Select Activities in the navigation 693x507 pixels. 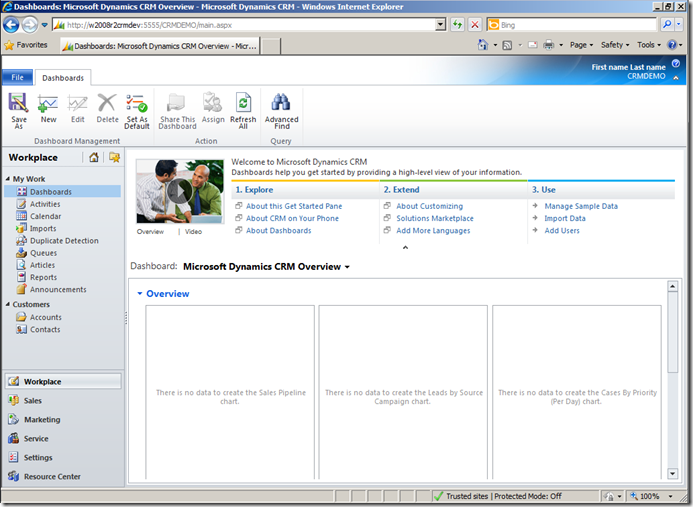pos(45,204)
